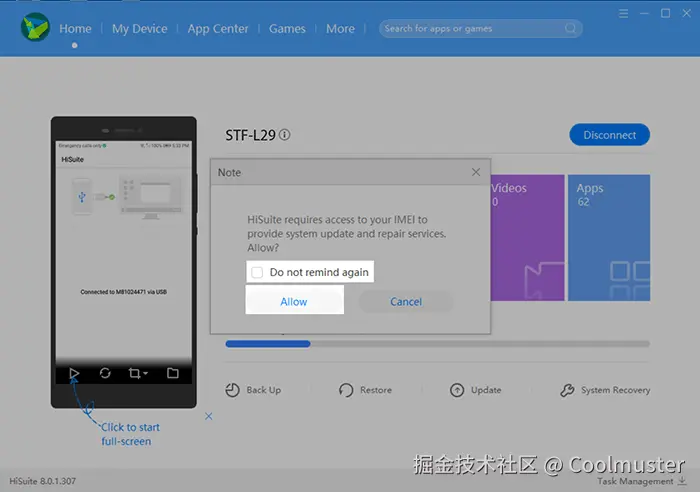Minimize the HiSuite window
This screenshot has width=700, height=492.
coord(644,13)
